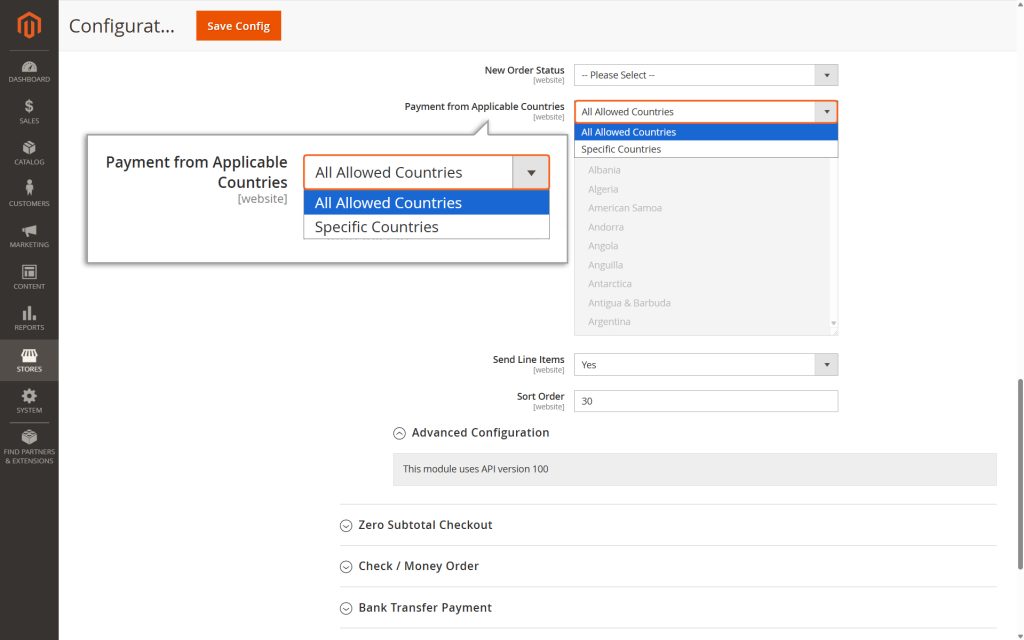Open Find Partners & Extensions
1024x640 pixels.
[x=28, y=447]
